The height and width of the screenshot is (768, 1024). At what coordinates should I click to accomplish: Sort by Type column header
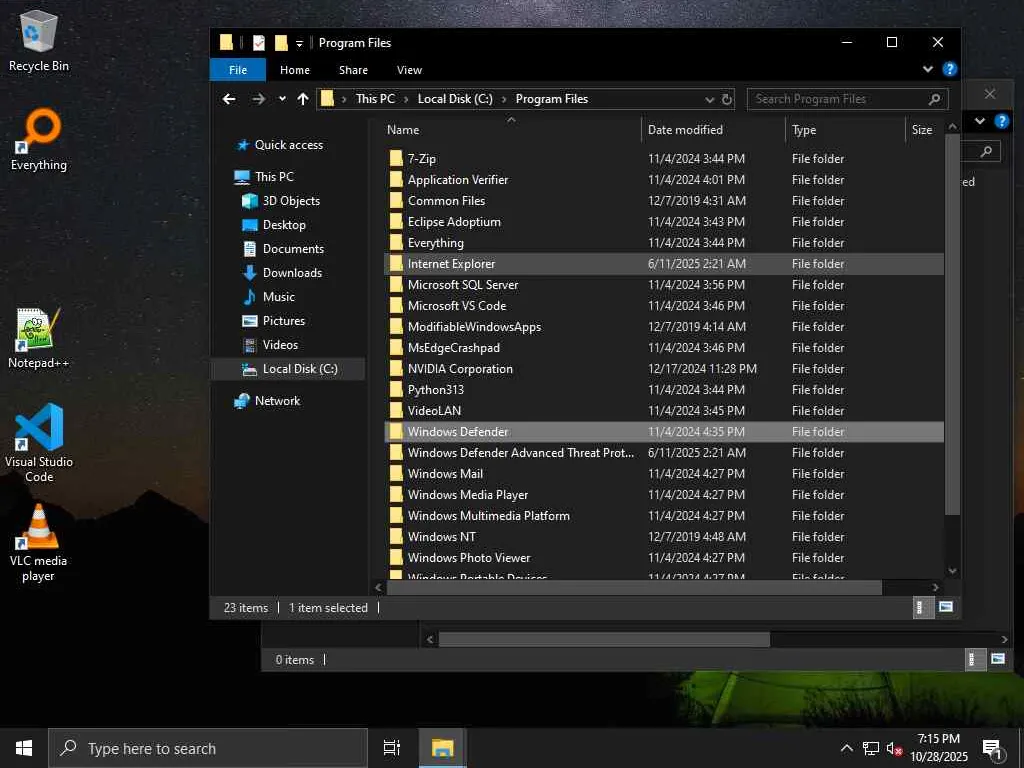pos(845,129)
